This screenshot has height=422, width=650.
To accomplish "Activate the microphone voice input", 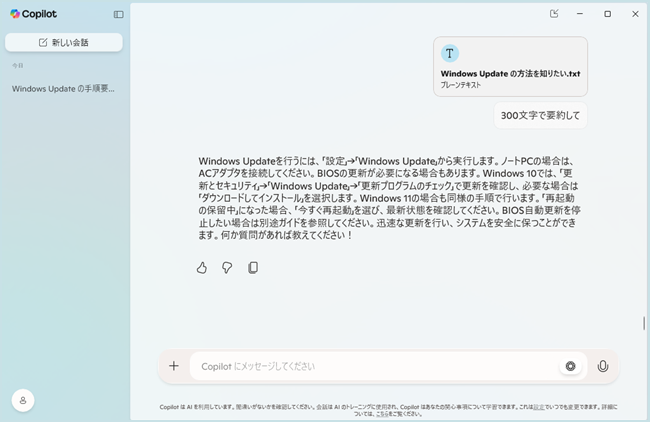I will pyautogui.click(x=603, y=366).
